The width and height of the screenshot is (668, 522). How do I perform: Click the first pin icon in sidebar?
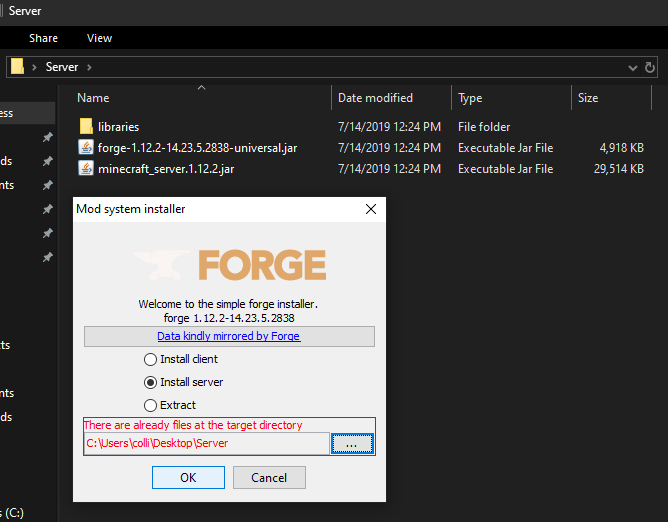click(x=47, y=137)
